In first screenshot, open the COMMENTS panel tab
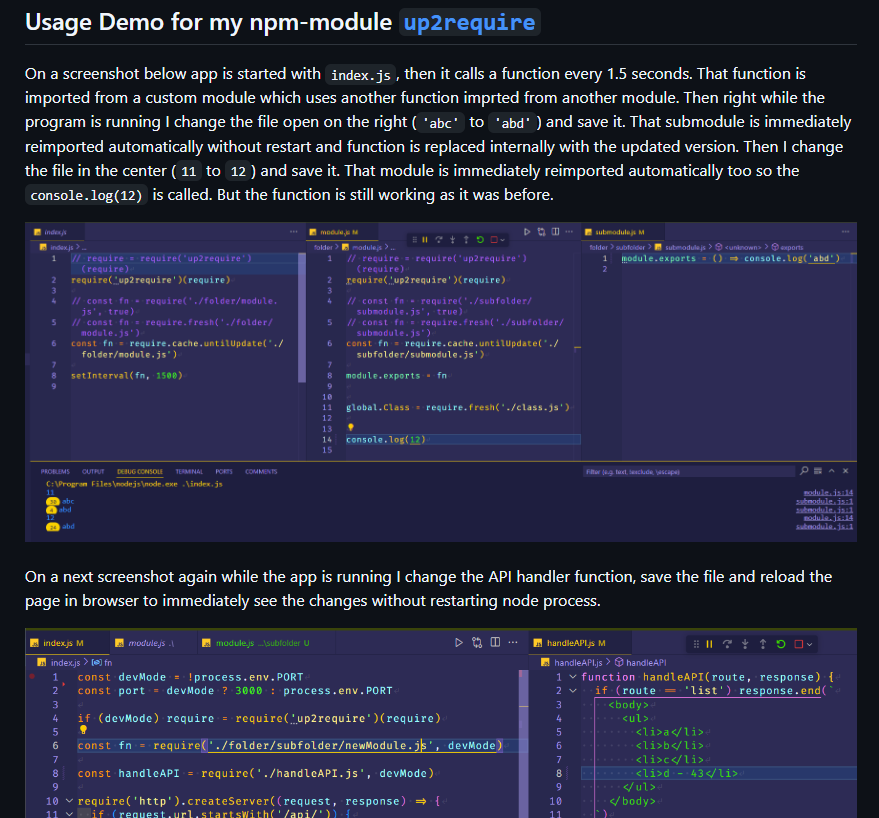 [261, 472]
